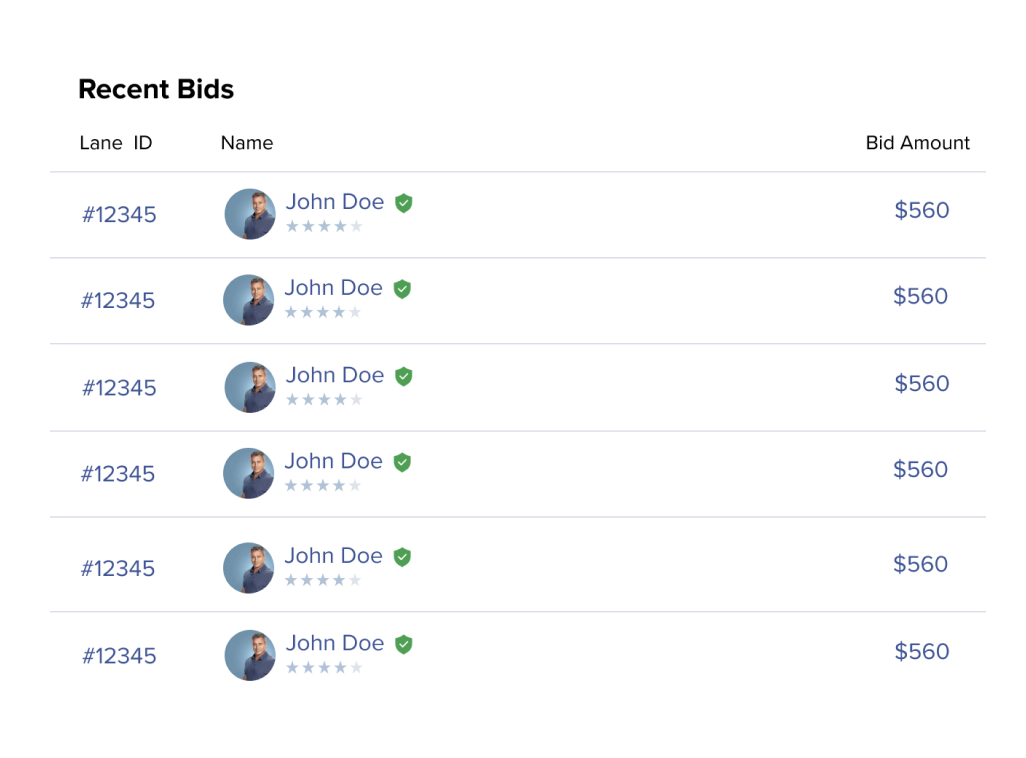The image size is (1026, 758).
Task: Click the star rating in the fourth row
Action: pyautogui.click(x=323, y=486)
